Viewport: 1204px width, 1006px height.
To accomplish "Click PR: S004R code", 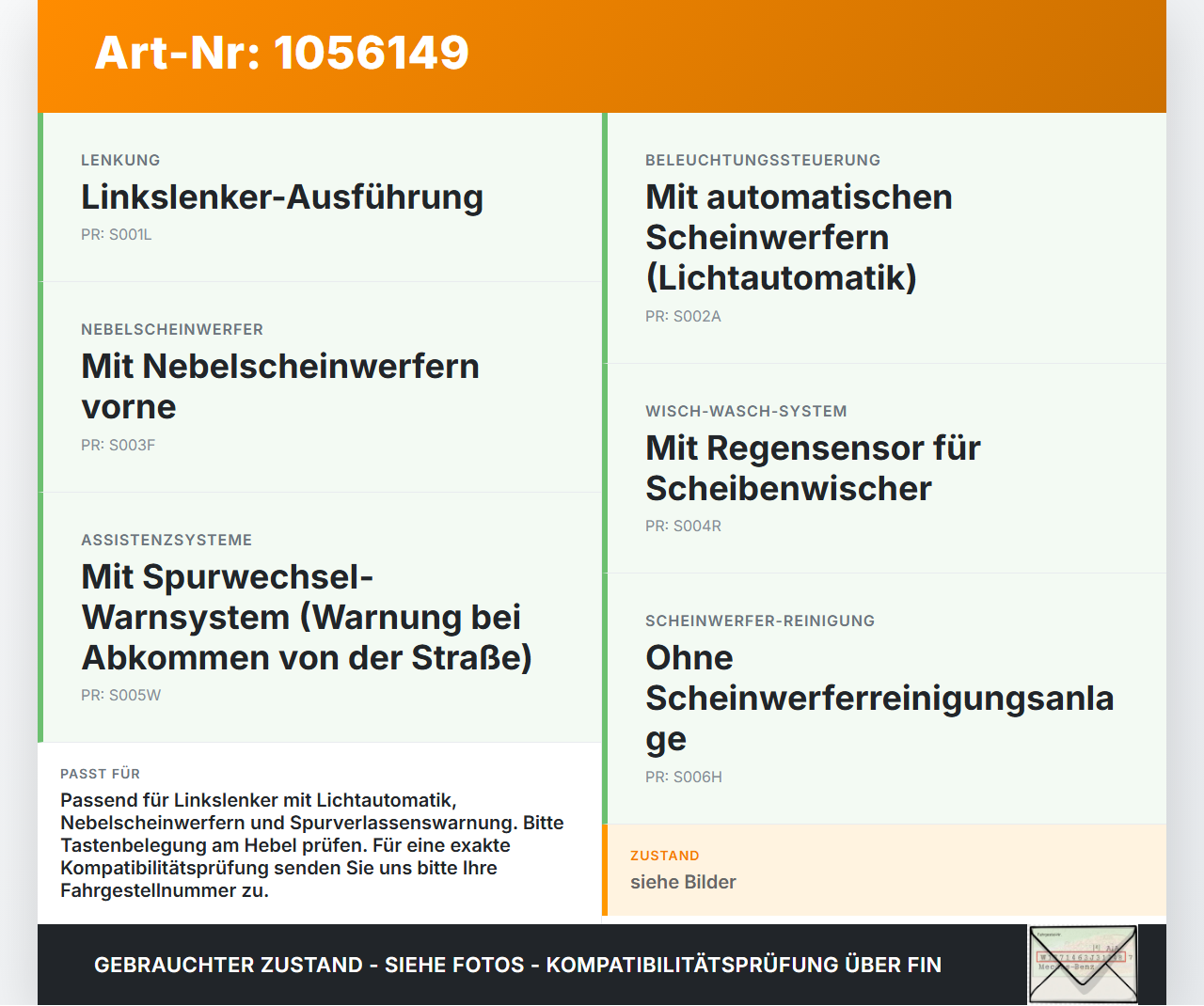I will pyautogui.click(x=684, y=527).
